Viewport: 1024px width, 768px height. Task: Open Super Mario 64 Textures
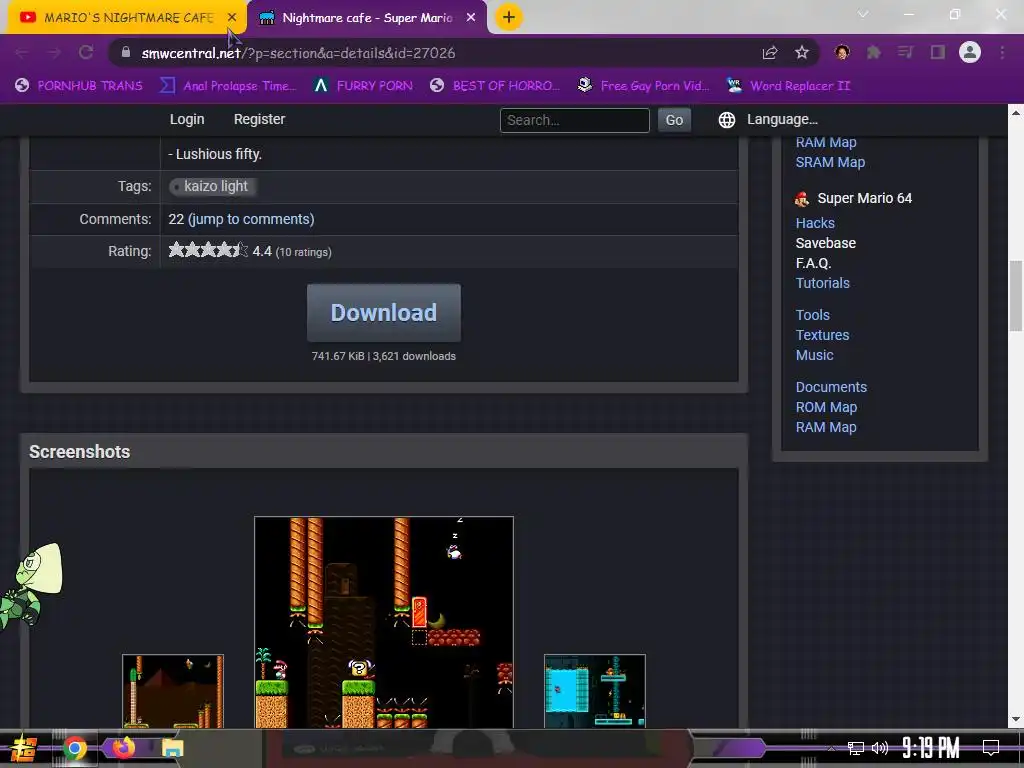pos(822,336)
